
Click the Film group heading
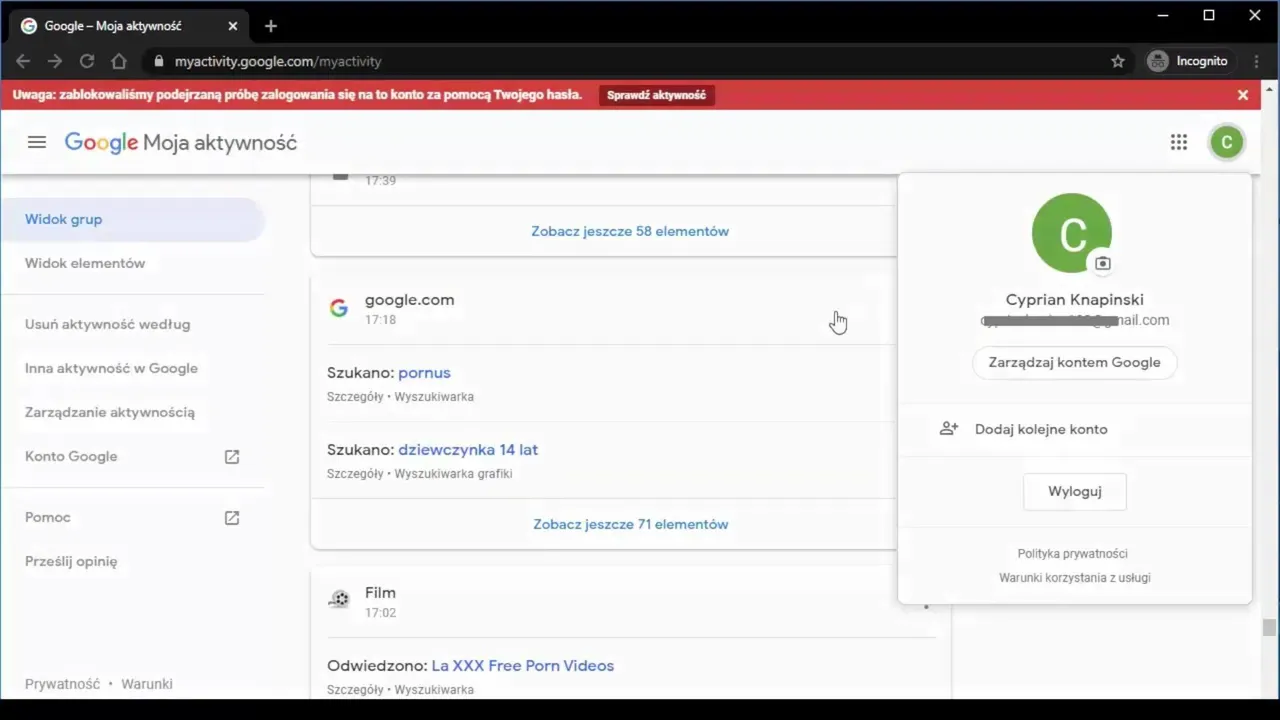[x=380, y=592]
